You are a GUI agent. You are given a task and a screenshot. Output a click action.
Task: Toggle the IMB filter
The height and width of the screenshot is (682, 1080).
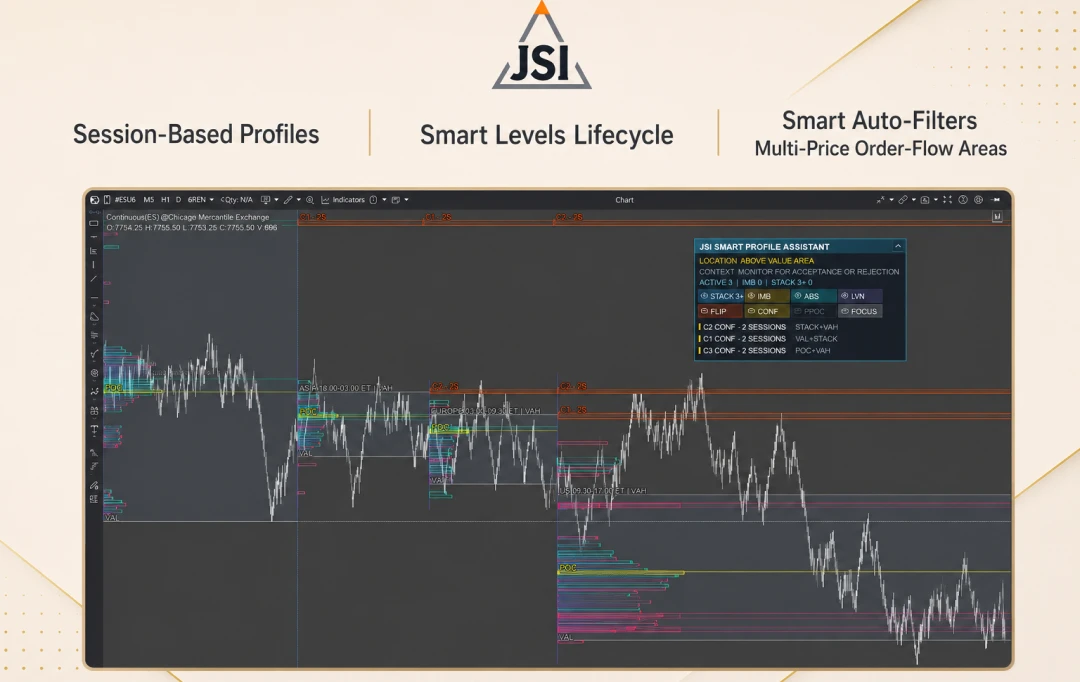[767, 296]
